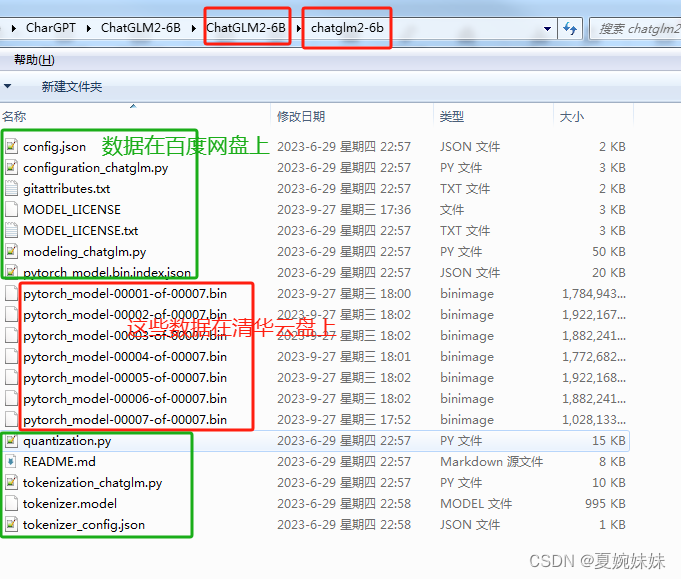Select pytorch_model-00005-of-00007.bin file name
The height and width of the screenshot is (579, 681).
click(x=125, y=378)
